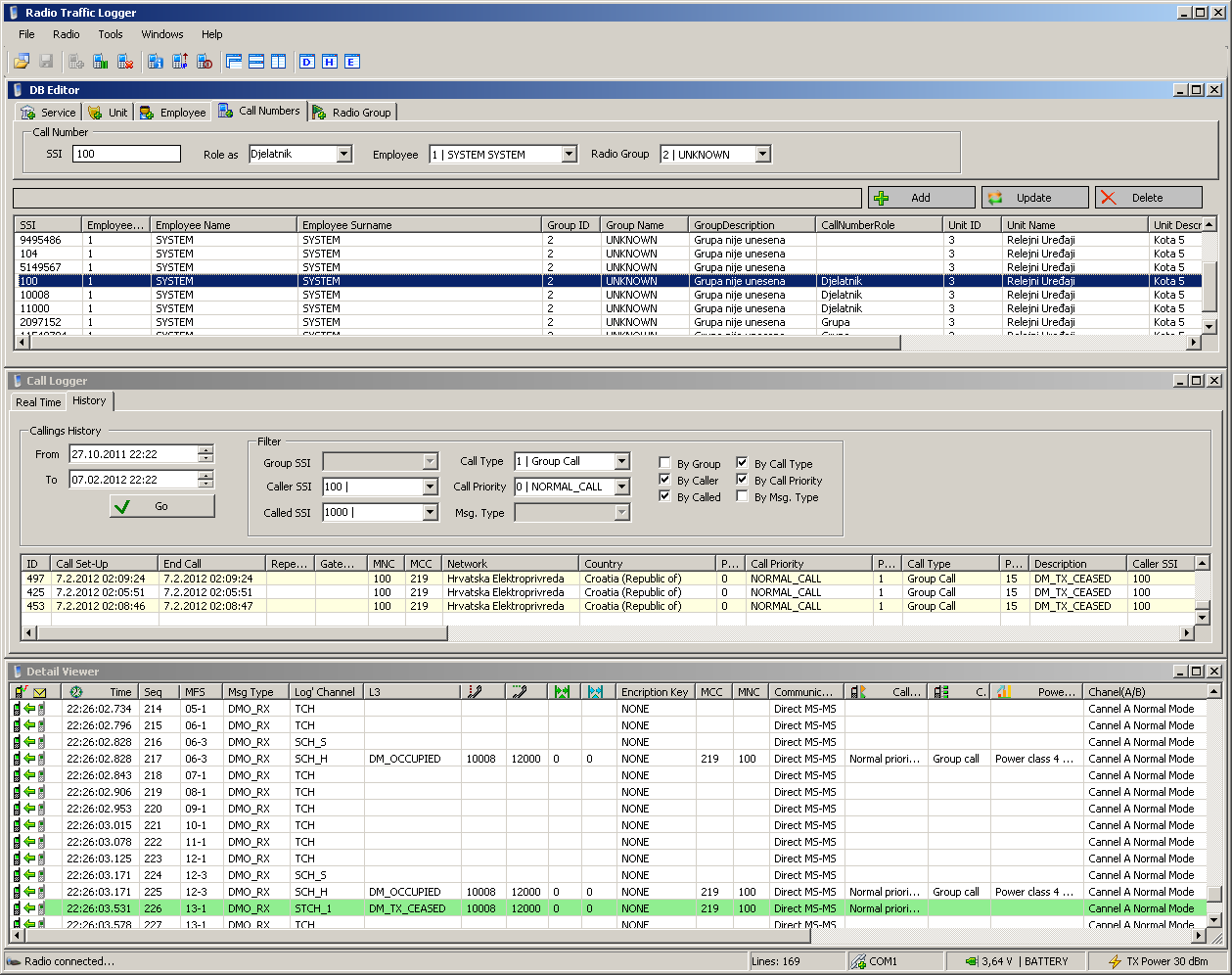Uncheck the By Call Priority checkbox
1232x975 pixels.
pos(743,480)
